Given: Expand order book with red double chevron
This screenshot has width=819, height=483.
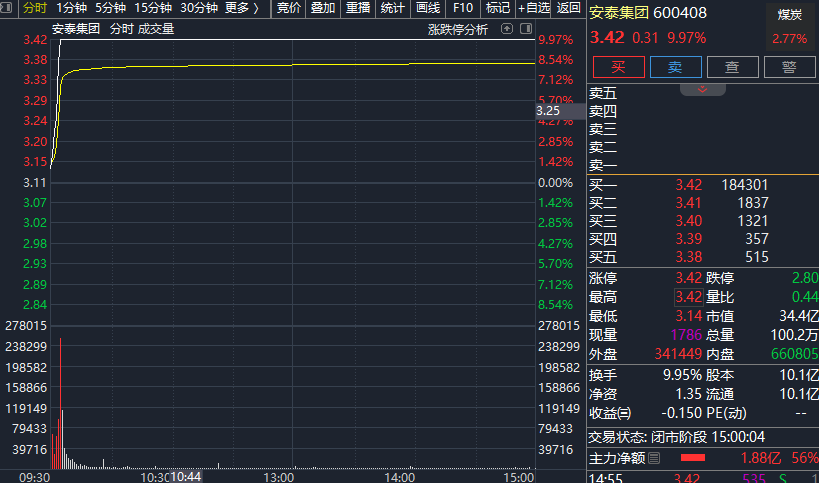Looking at the screenshot, I should (x=703, y=90).
